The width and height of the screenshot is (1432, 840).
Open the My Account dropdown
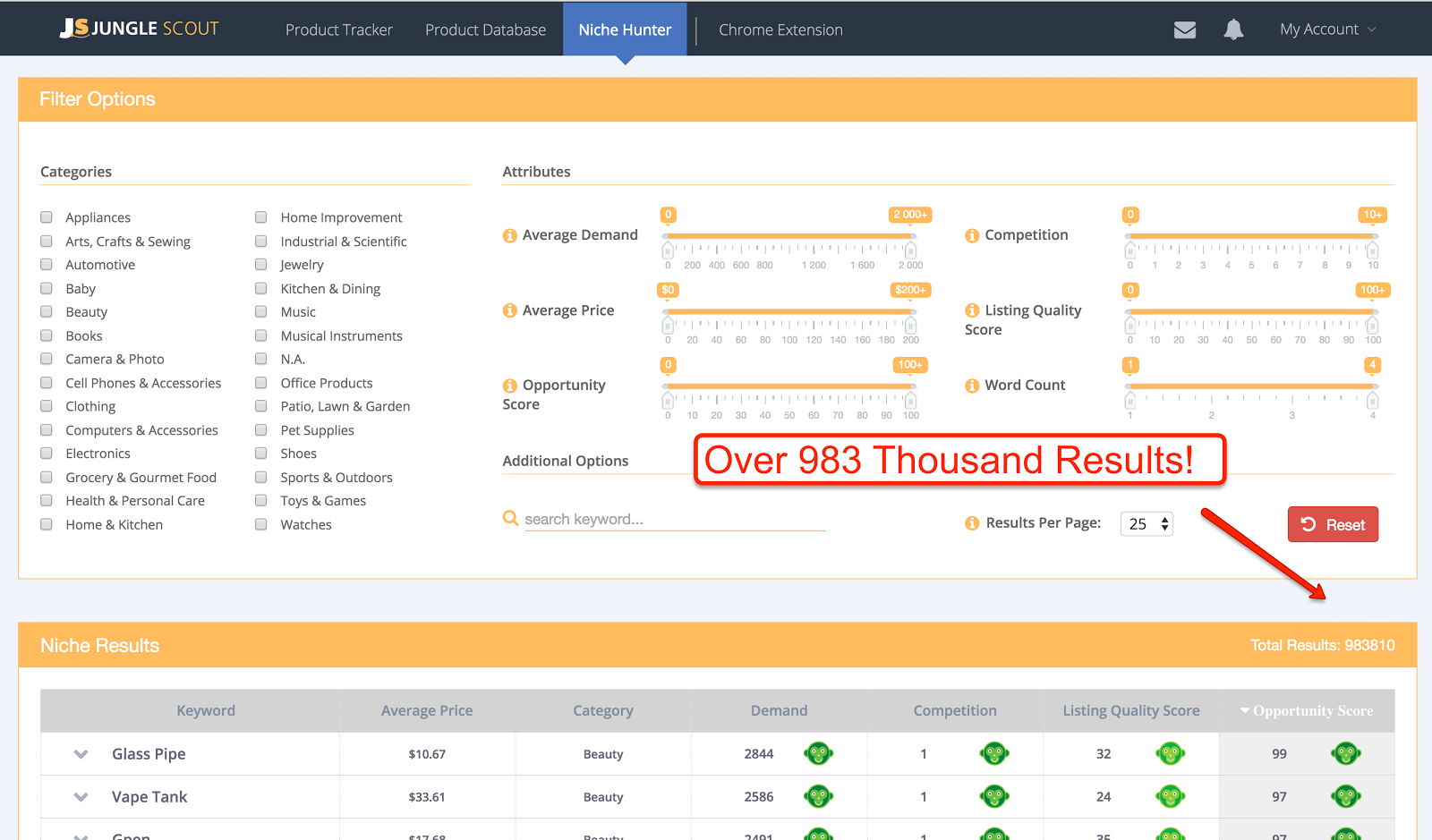tap(1328, 30)
